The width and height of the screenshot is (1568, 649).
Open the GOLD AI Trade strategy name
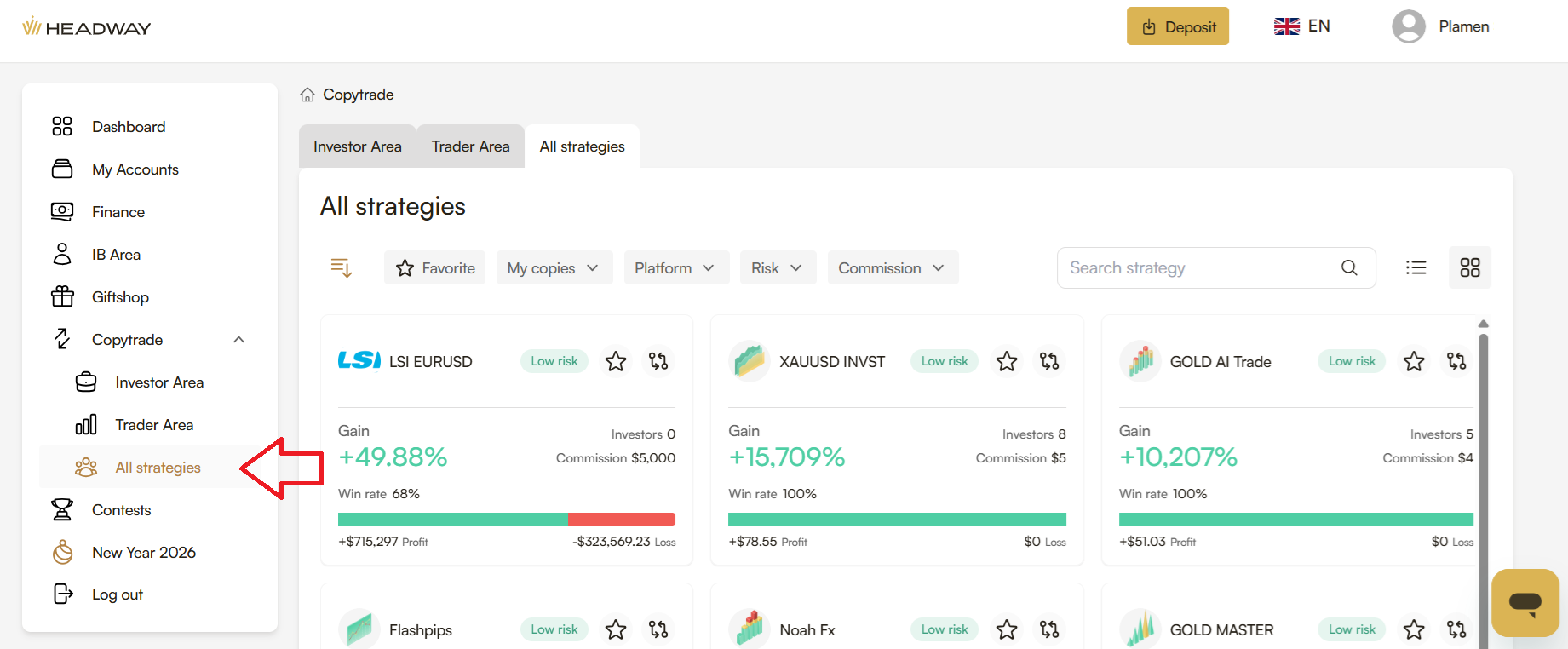(x=1221, y=362)
